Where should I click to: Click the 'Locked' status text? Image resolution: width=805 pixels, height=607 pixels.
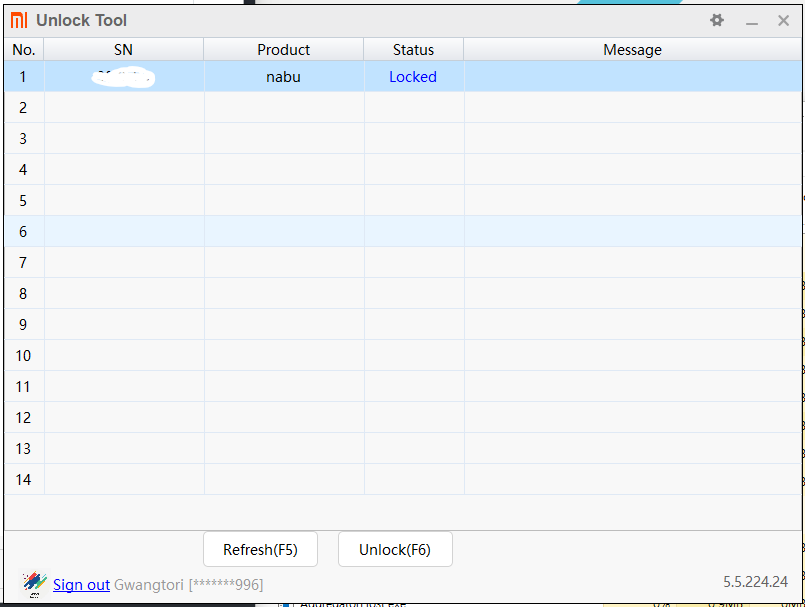(413, 77)
